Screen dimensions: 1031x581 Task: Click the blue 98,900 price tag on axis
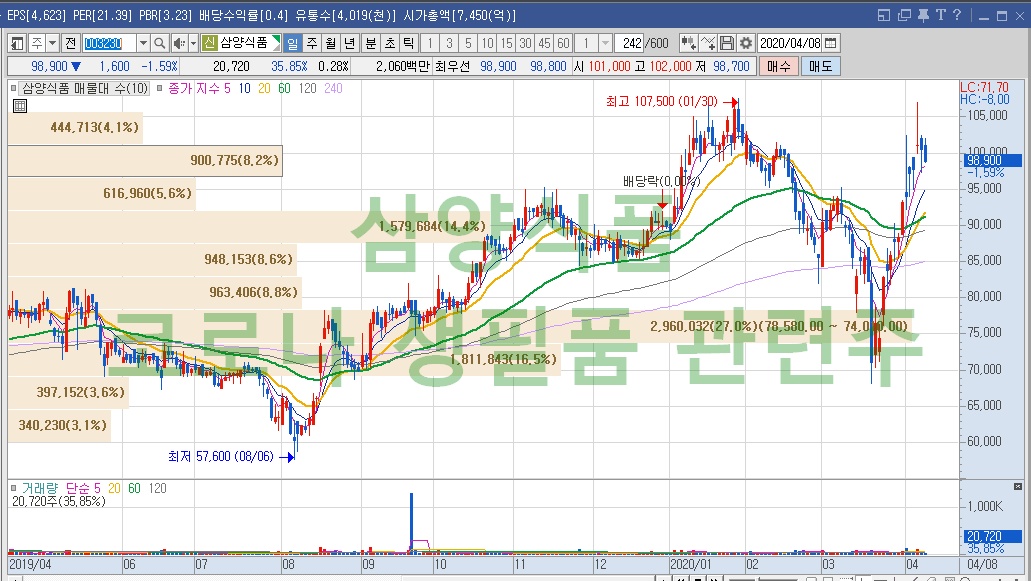(993, 160)
